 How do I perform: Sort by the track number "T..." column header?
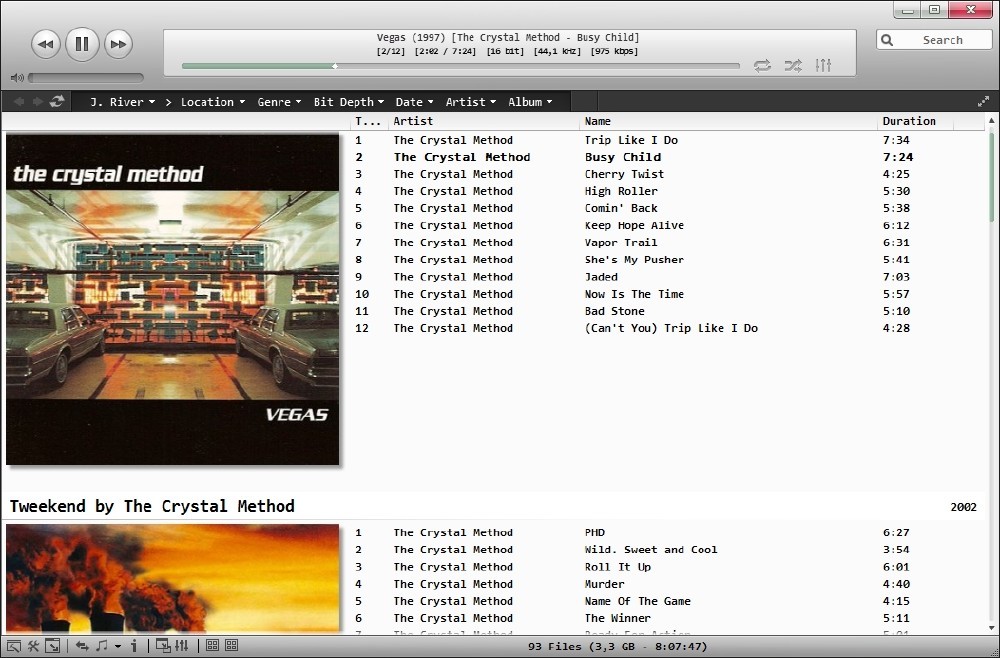click(x=369, y=121)
